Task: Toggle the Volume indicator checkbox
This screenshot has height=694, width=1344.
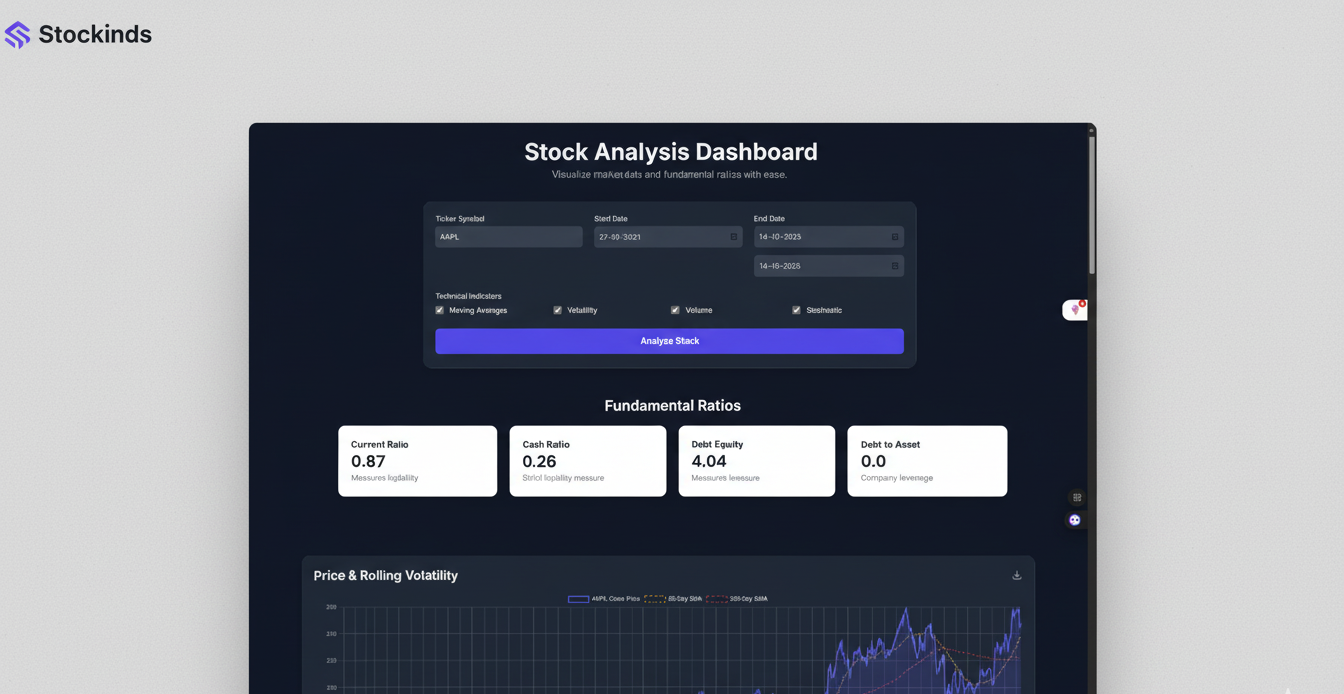Action: pos(675,310)
